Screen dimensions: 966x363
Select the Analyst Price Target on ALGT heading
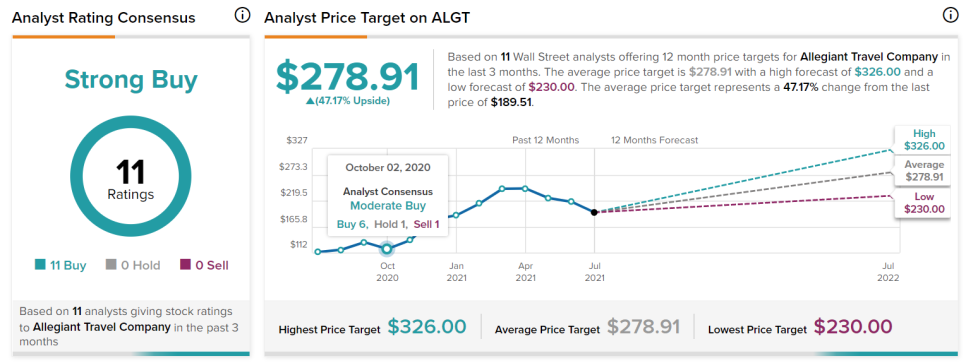pyautogui.click(x=367, y=18)
